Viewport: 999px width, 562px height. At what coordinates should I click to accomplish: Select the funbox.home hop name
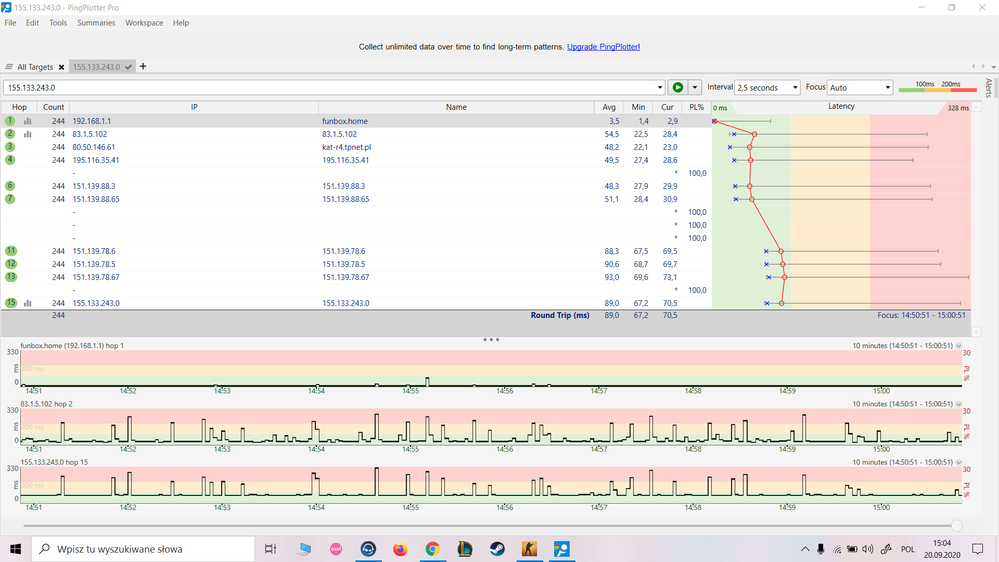pyautogui.click(x=345, y=121)
